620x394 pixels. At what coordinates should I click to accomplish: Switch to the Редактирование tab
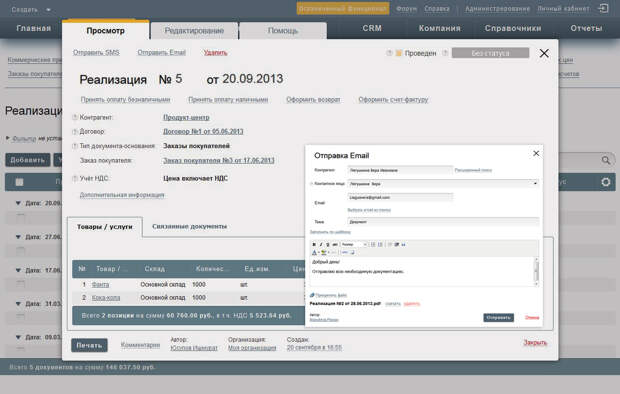coord(194,30)
